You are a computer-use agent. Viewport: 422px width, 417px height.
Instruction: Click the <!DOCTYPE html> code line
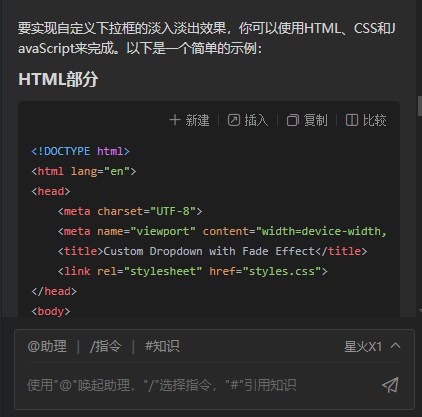[80, 151]
